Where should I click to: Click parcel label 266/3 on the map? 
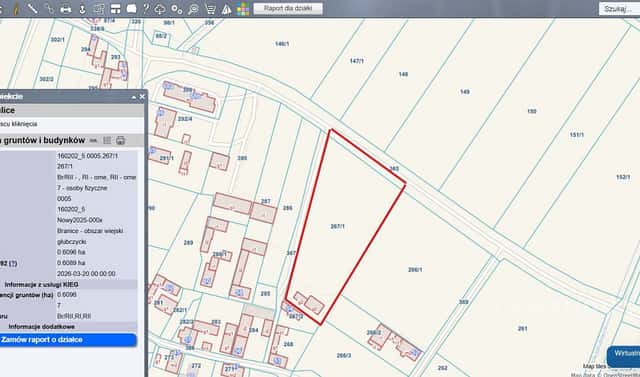click(344, 356)
